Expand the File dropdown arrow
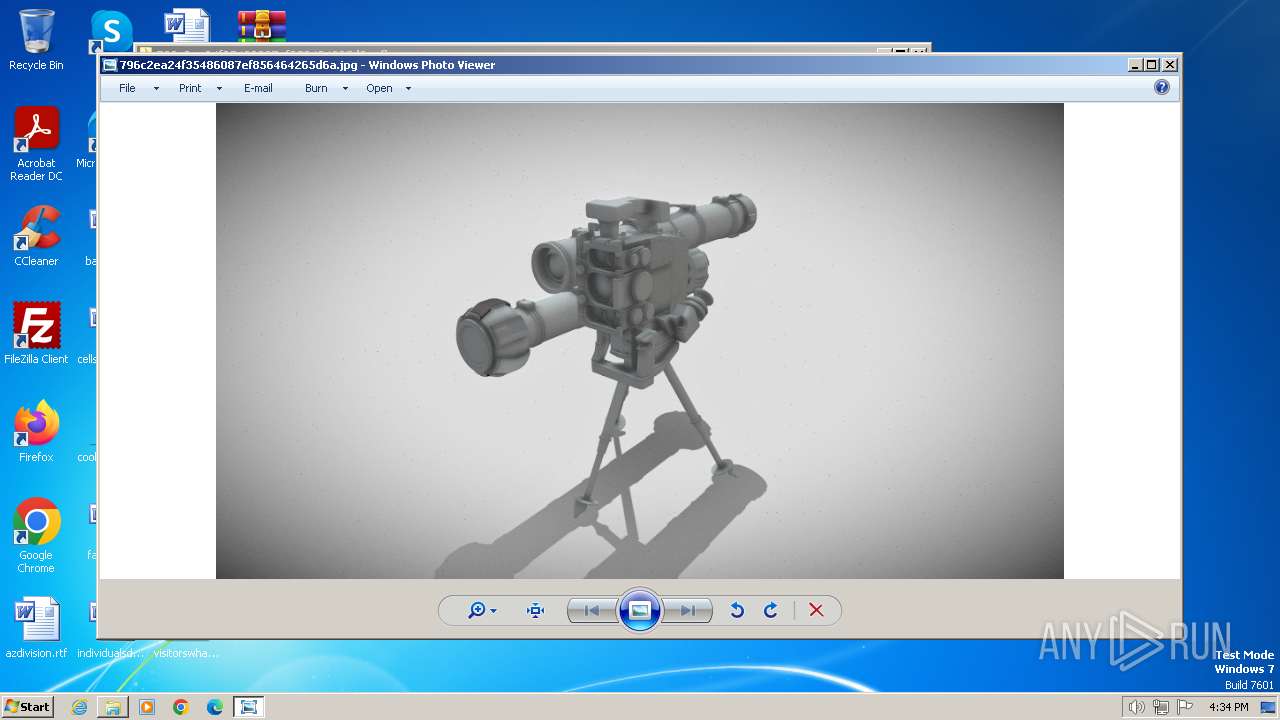The height and width of the screenshot is (720, 1280). (x=156, y=89)
